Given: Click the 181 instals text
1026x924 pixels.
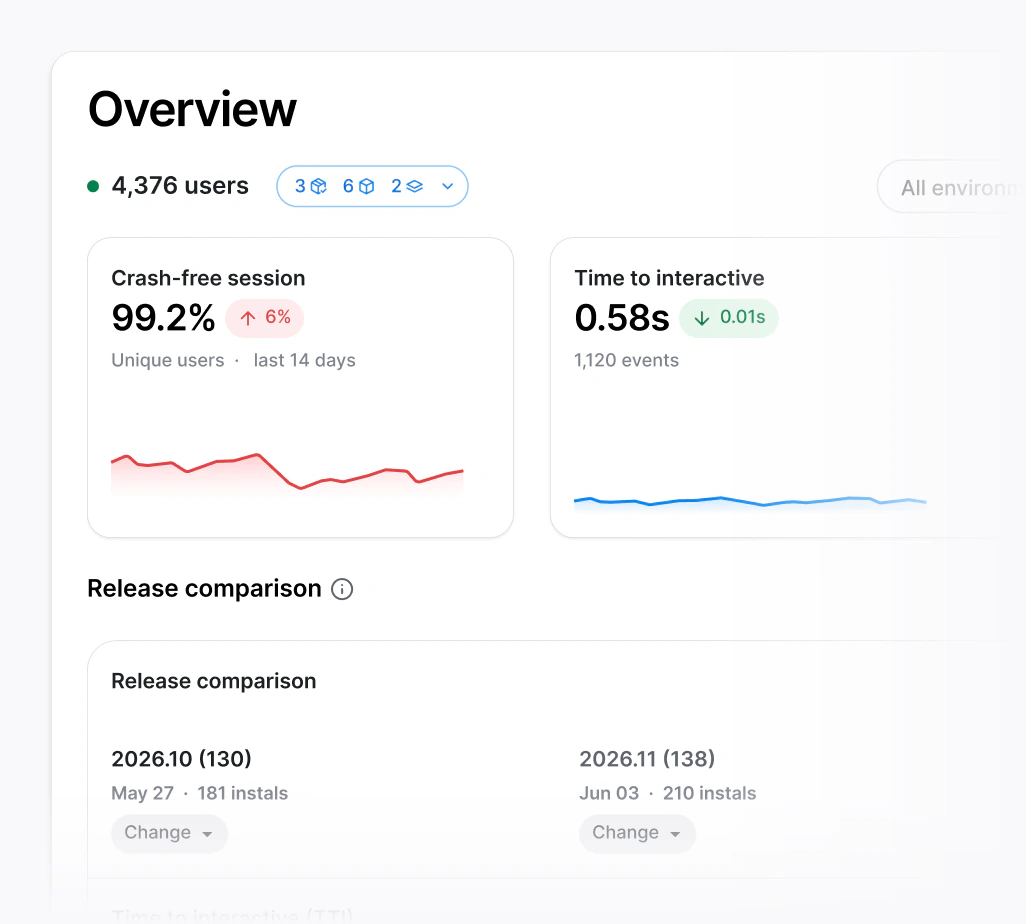Looking at the screenshot, I should coord(243,793).
